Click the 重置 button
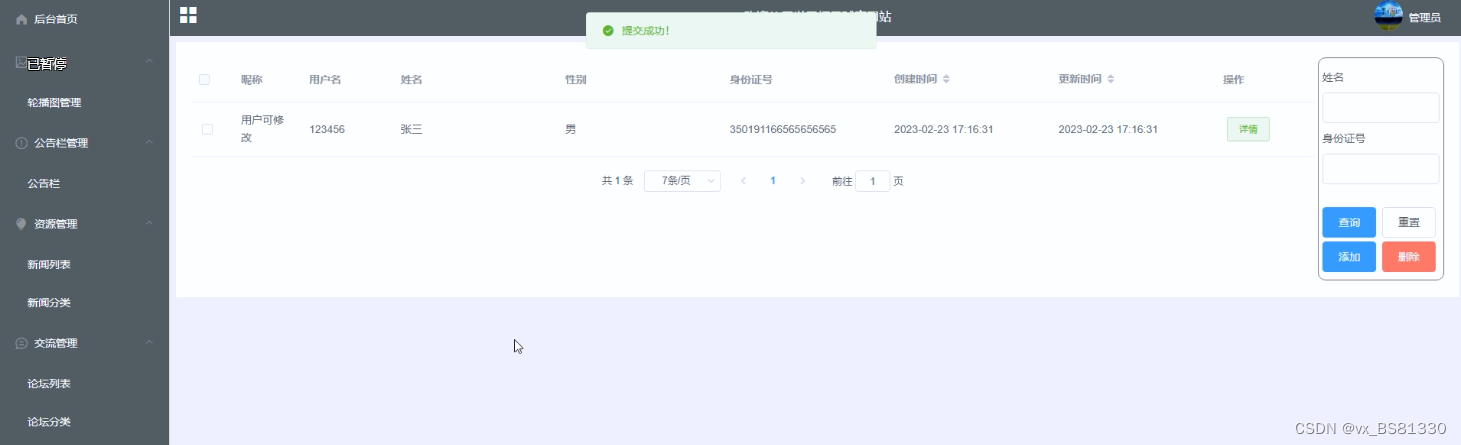 tap(1409, 222)
